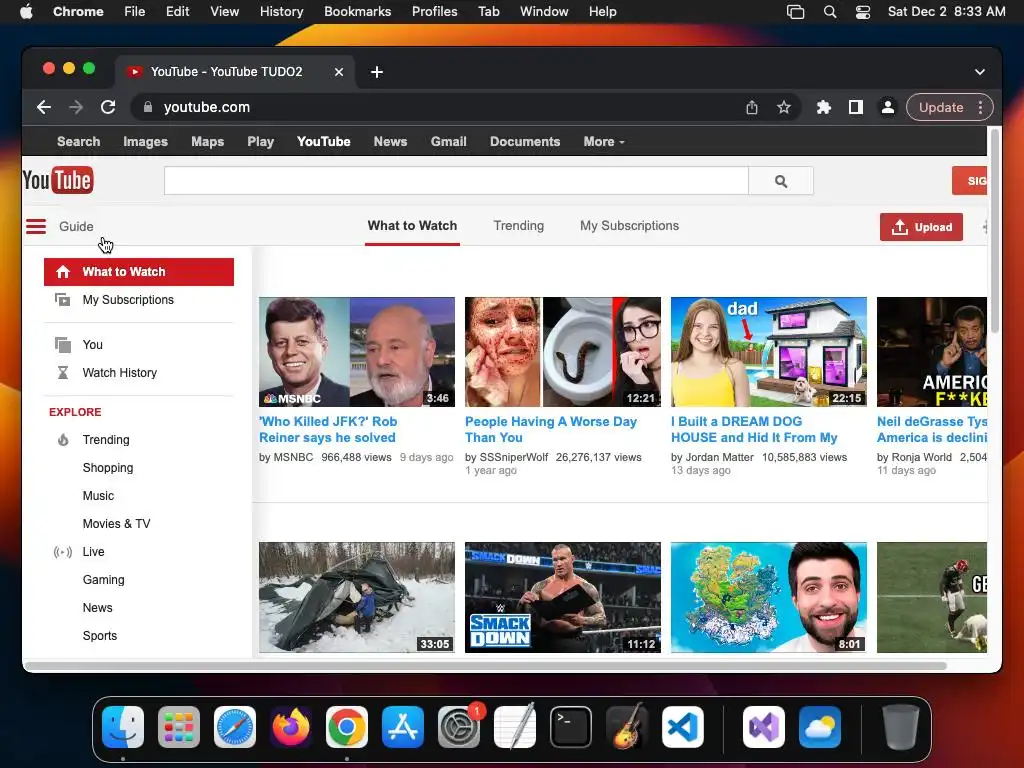The width and height of the screenshot is (1024, 768).
Task: Click the horizontal page scrollbar
Action: coord(485,666)
